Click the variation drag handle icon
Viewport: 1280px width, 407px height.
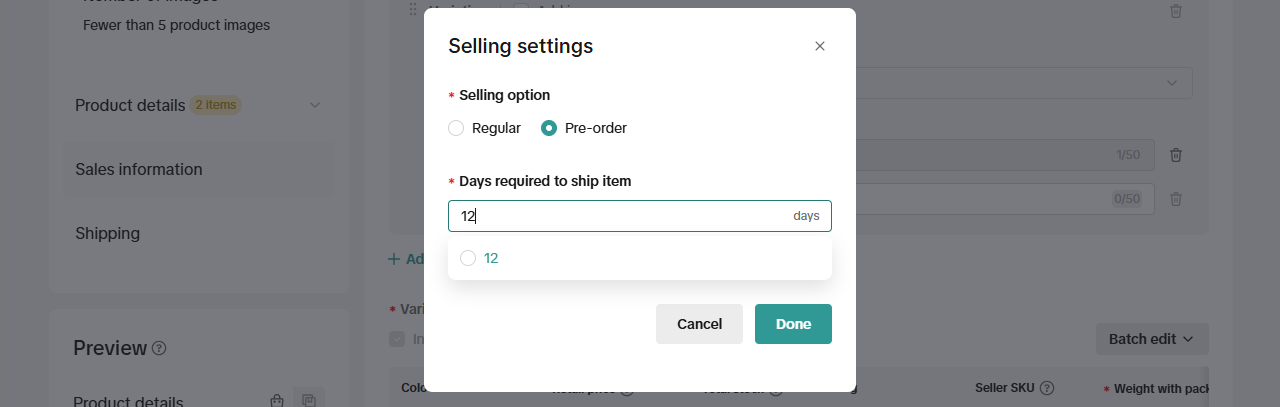412,9
